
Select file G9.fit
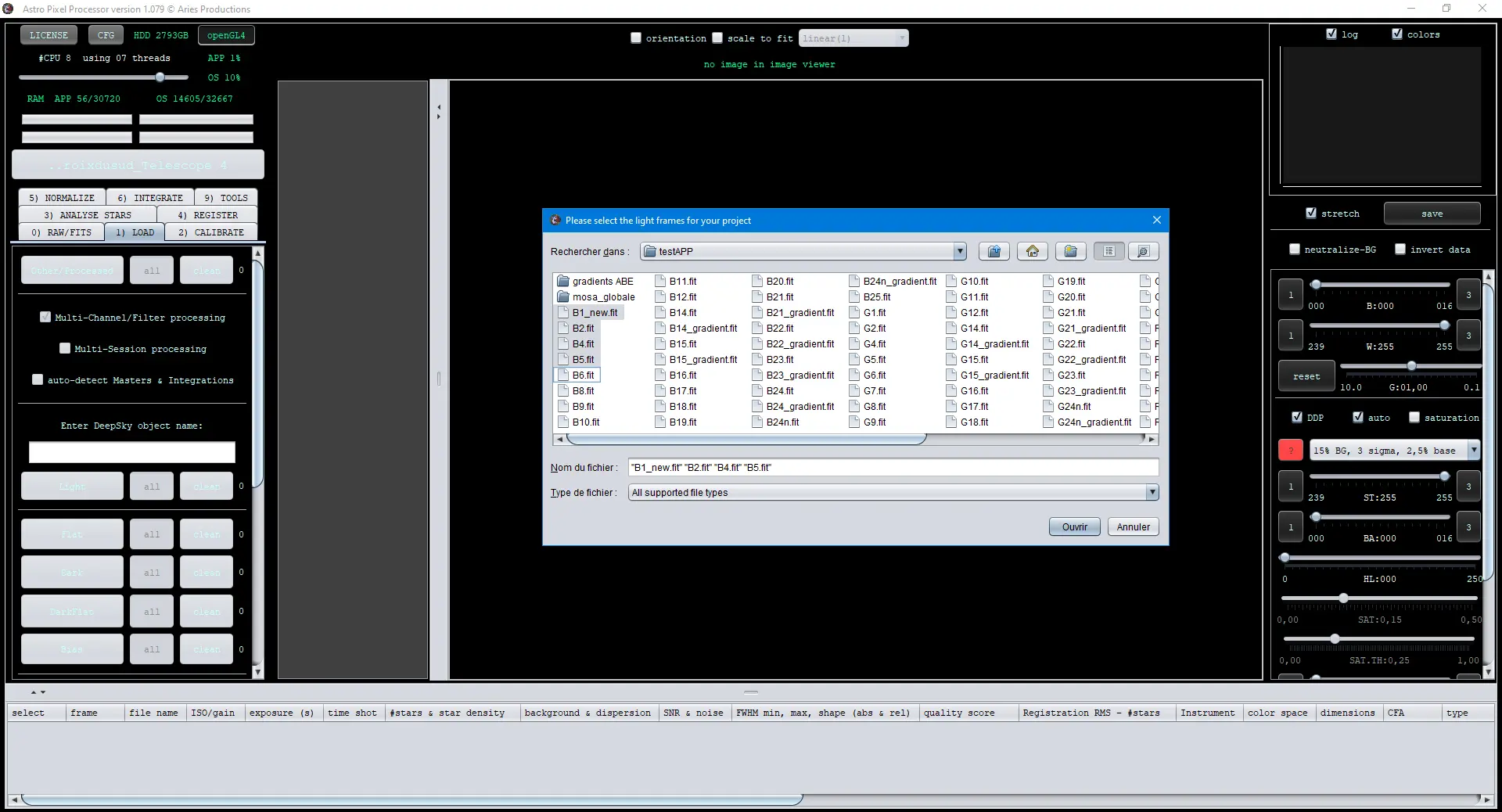point(868,422)
